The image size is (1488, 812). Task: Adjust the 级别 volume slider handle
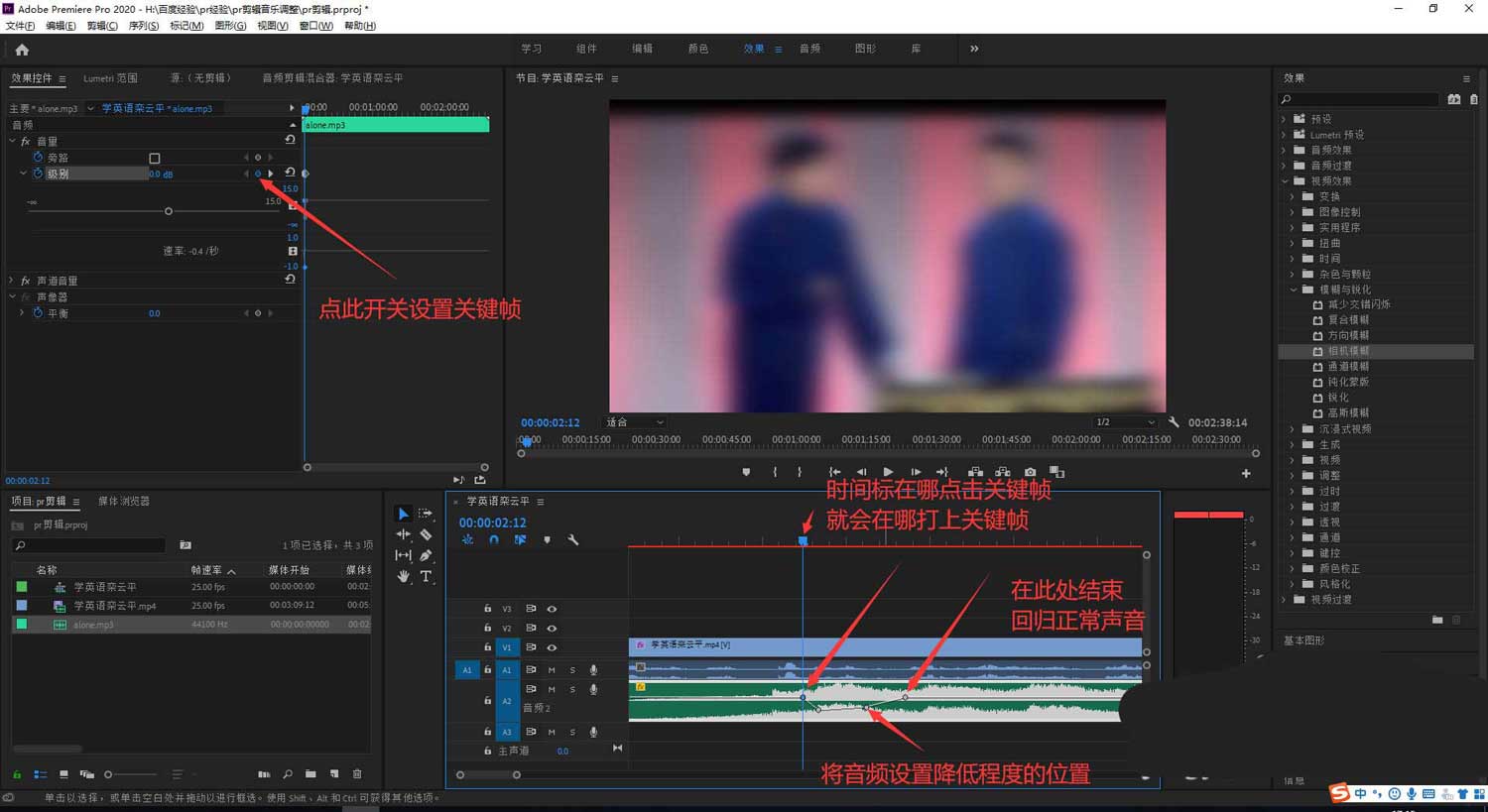(169, 211)
